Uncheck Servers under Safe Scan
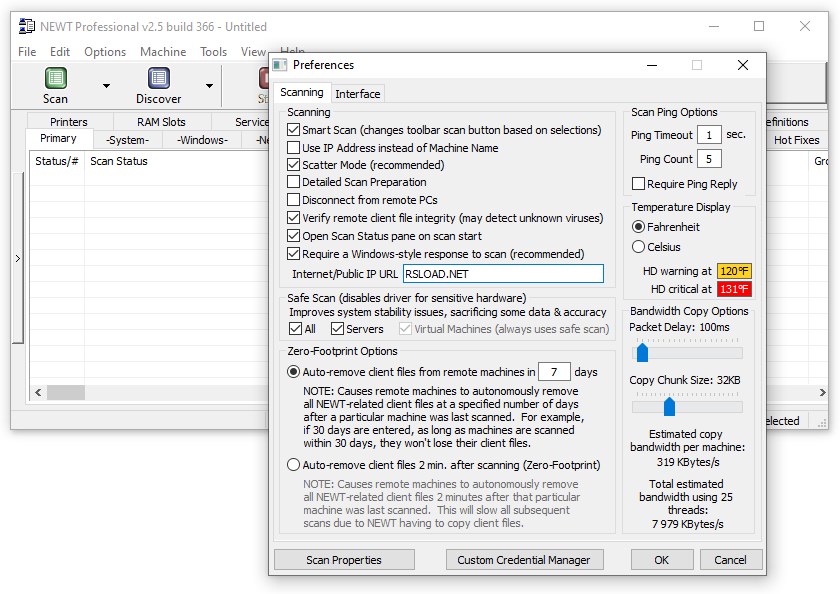The image size is (840, 594). click(x=336, y=328)
